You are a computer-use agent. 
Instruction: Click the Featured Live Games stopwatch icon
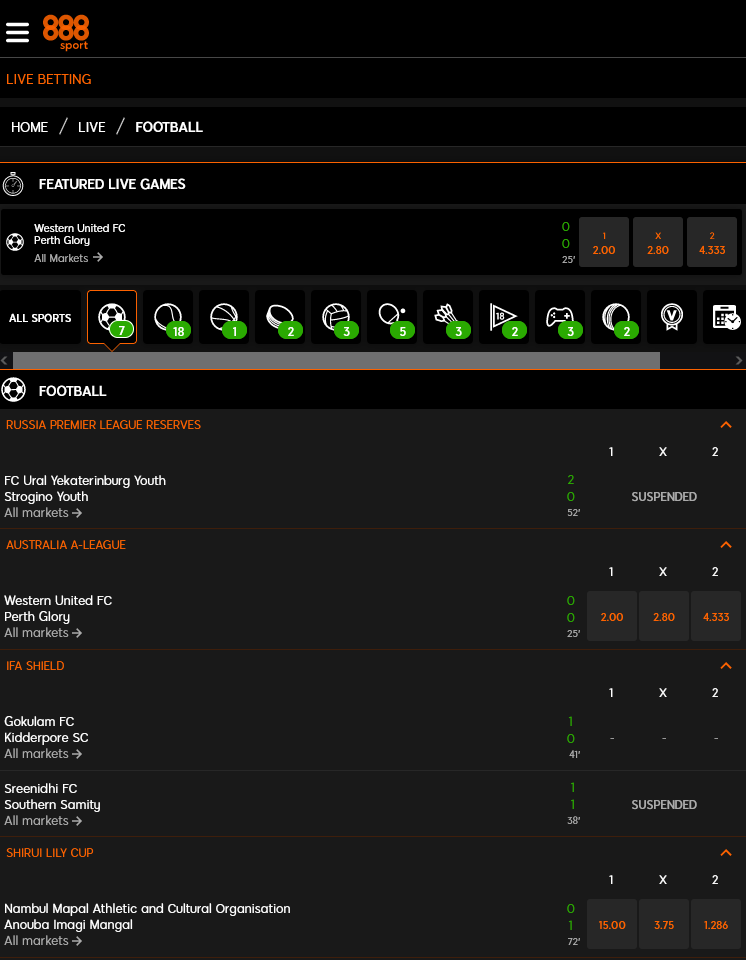(13, 184)
